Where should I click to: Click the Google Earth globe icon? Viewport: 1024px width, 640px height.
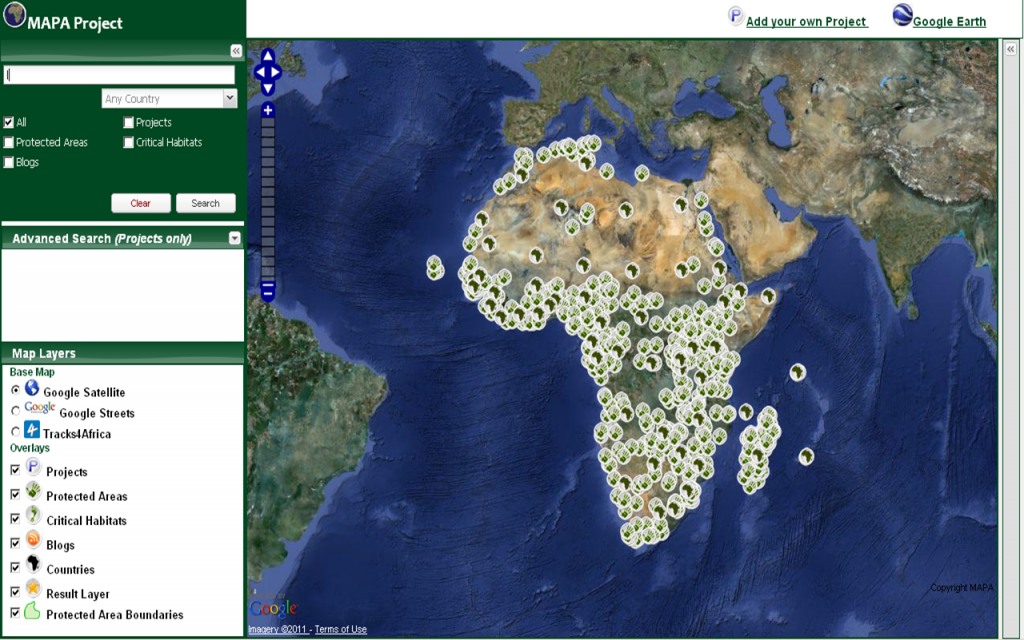click(902, 15)
